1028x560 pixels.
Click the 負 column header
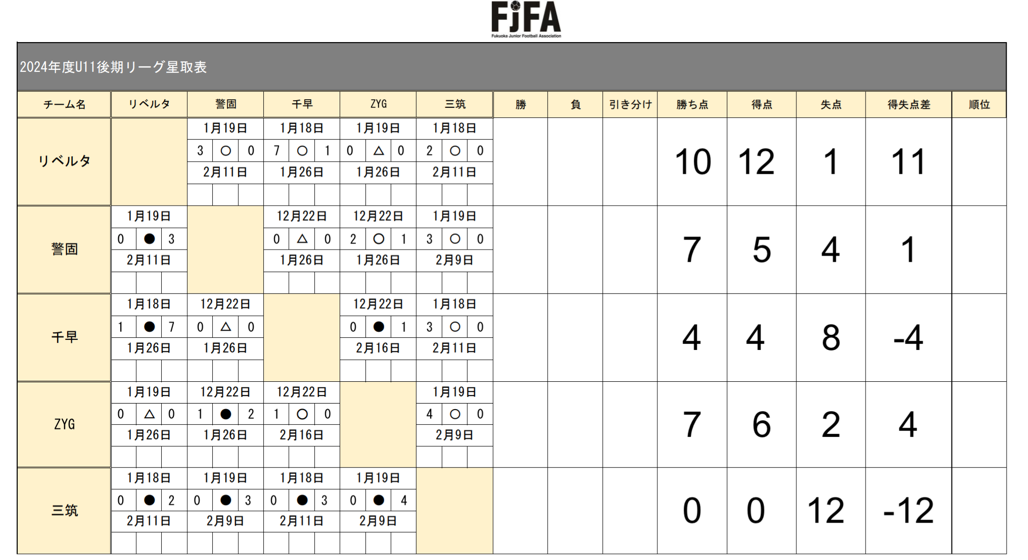tap(575, 105)
